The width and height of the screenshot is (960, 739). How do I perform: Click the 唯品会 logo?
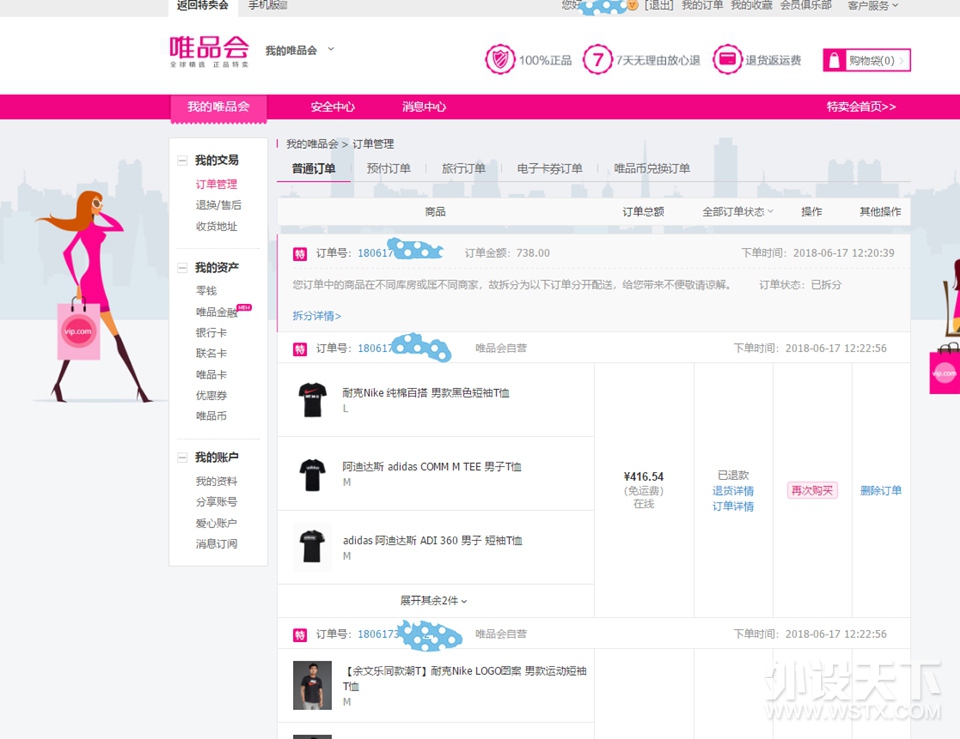[208, 50]
